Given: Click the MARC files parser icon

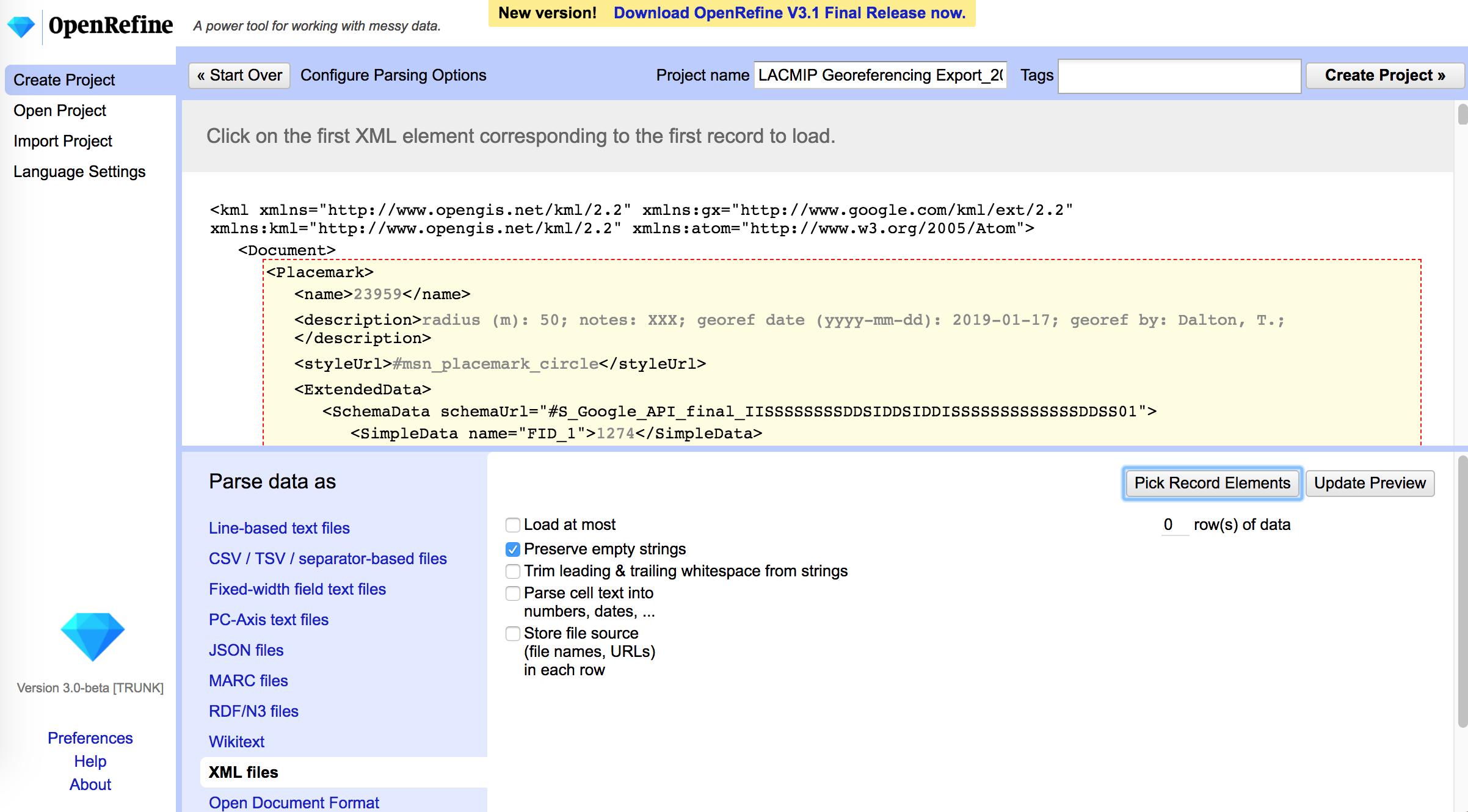Looking at the screenshot, I should click(247, 680).
